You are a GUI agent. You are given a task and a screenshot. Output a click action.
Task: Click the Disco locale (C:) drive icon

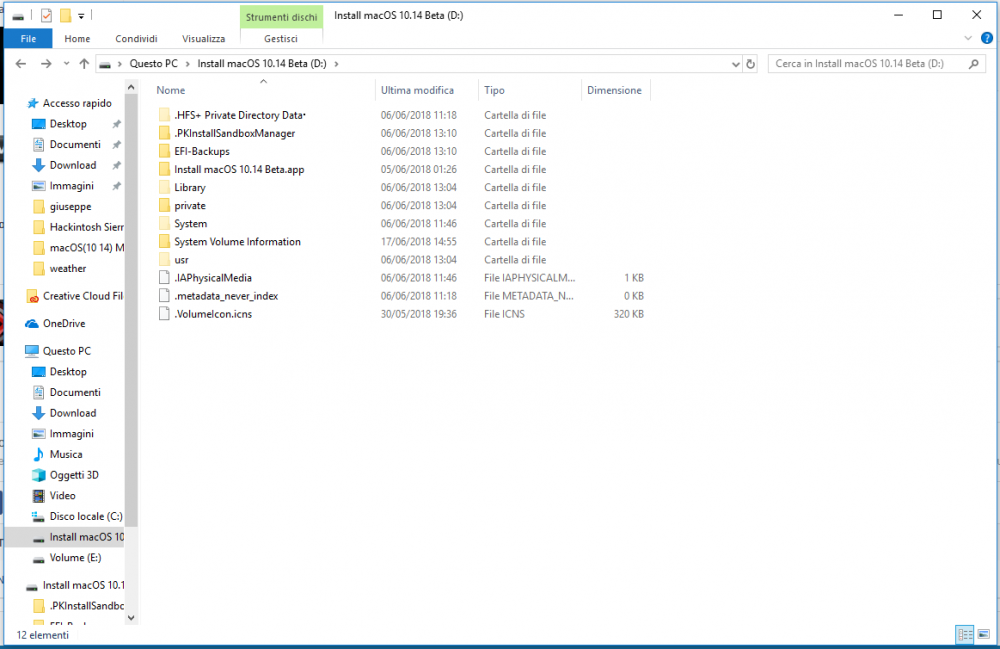click(x=38, y=516)
